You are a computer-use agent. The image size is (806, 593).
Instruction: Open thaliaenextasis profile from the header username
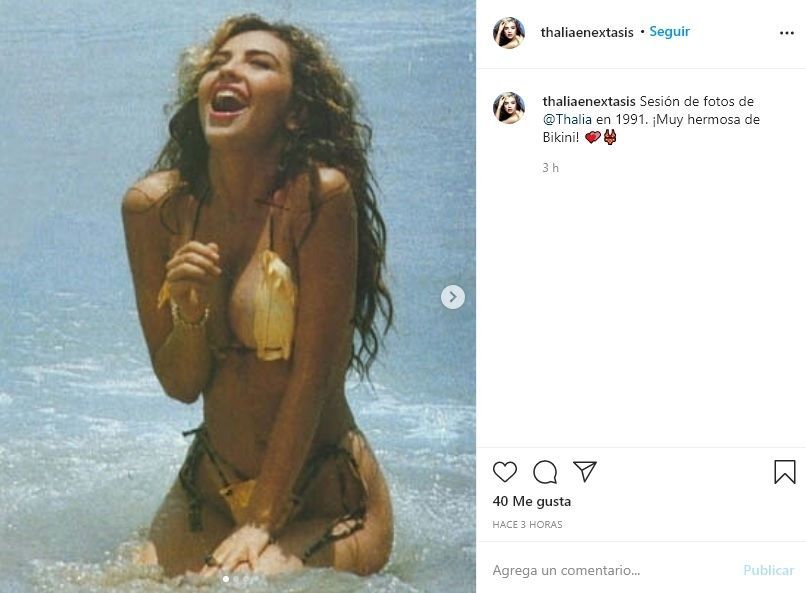coord(587,32)
